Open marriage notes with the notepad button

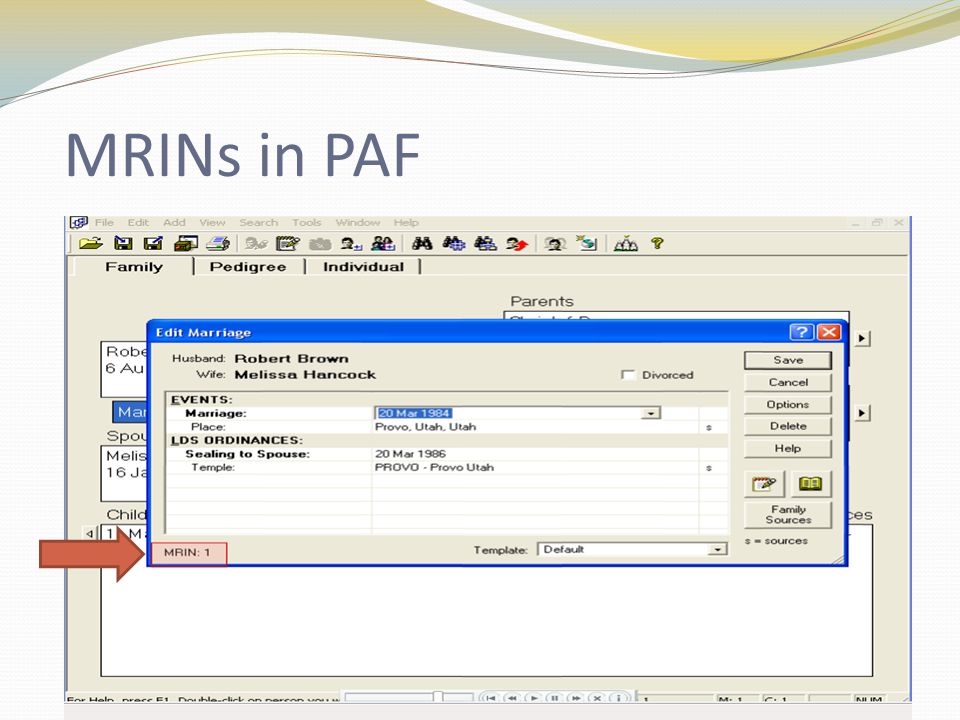[x=763, y=484]
